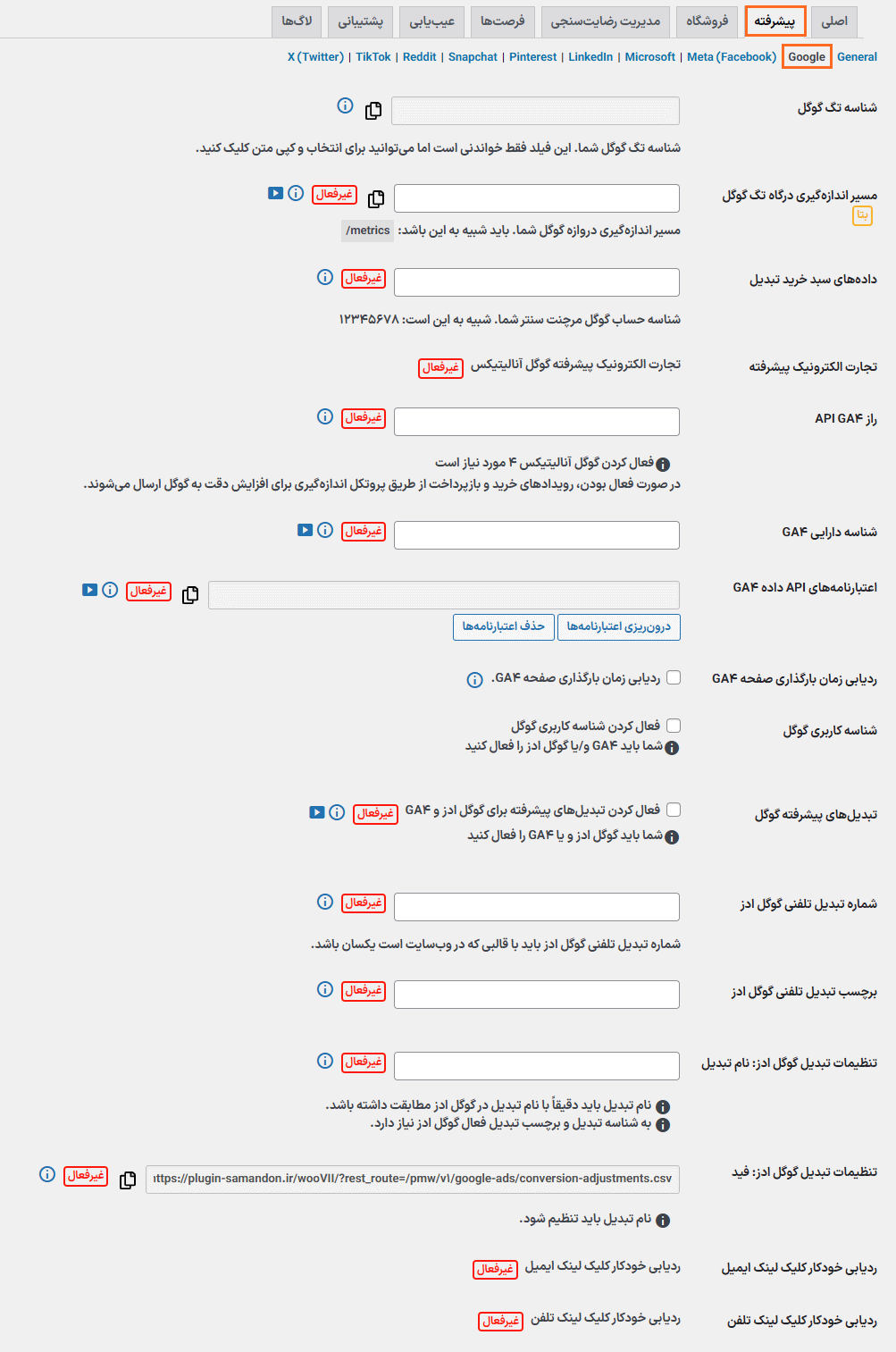Open info tooltip for conversion cart data

pyautogui.click(x=323, y=278)
